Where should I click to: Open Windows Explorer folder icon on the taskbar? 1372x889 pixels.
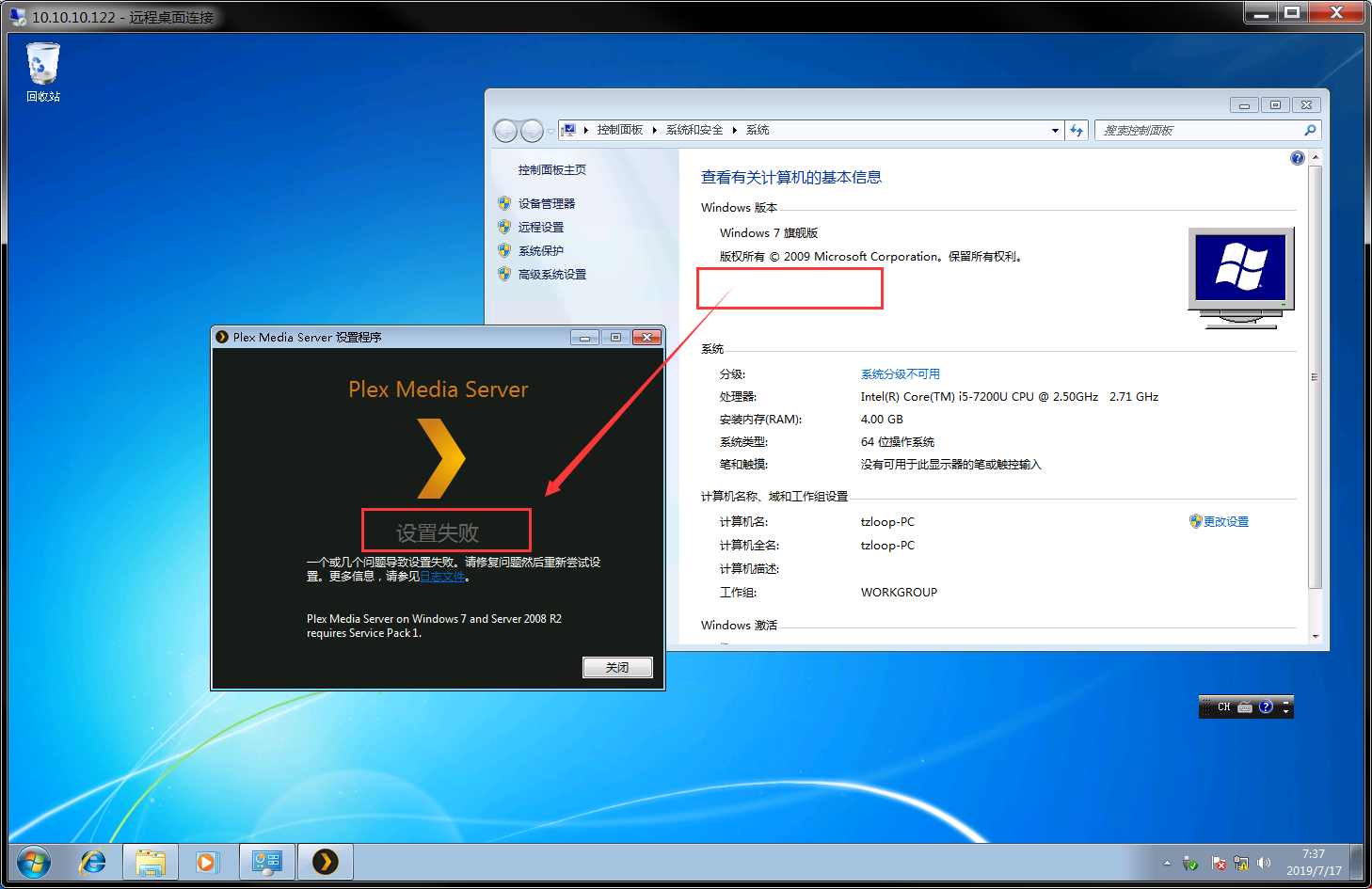tap(151, 862)
